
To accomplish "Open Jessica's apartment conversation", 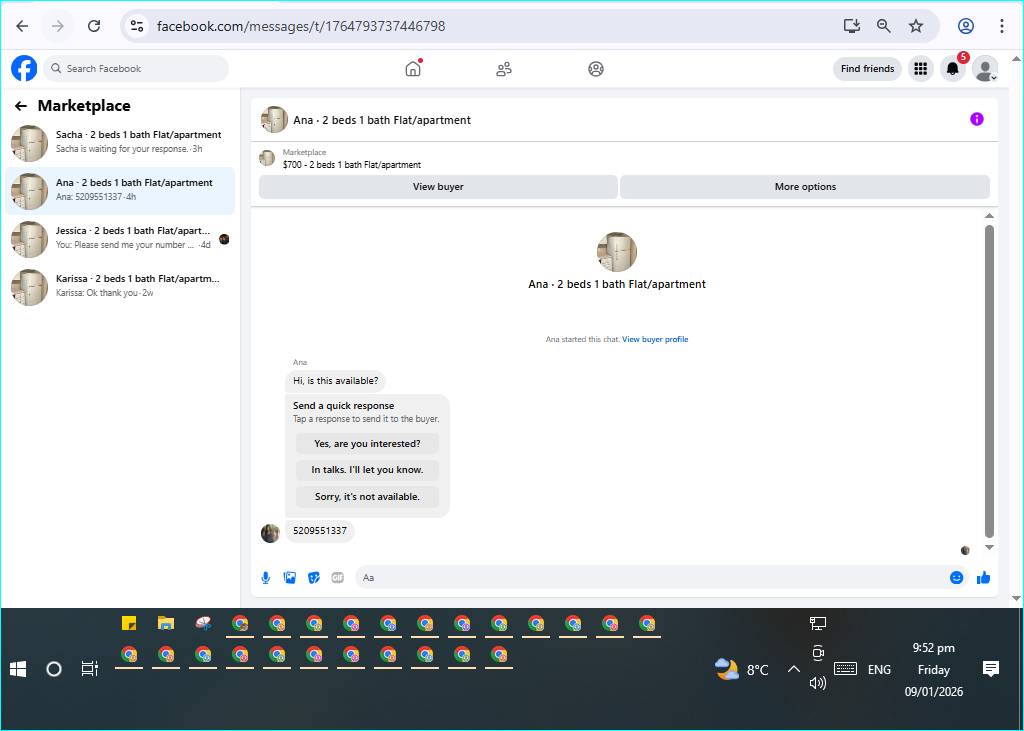I will tap(120, 239).
